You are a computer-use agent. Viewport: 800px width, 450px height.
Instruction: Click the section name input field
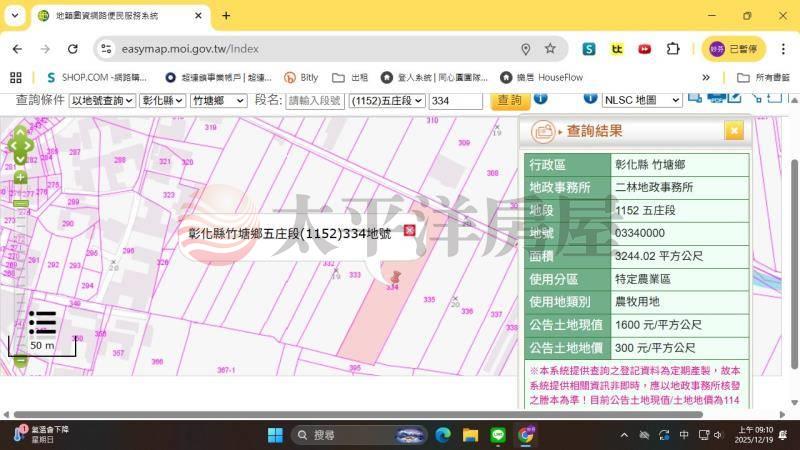tap(314, 100)
